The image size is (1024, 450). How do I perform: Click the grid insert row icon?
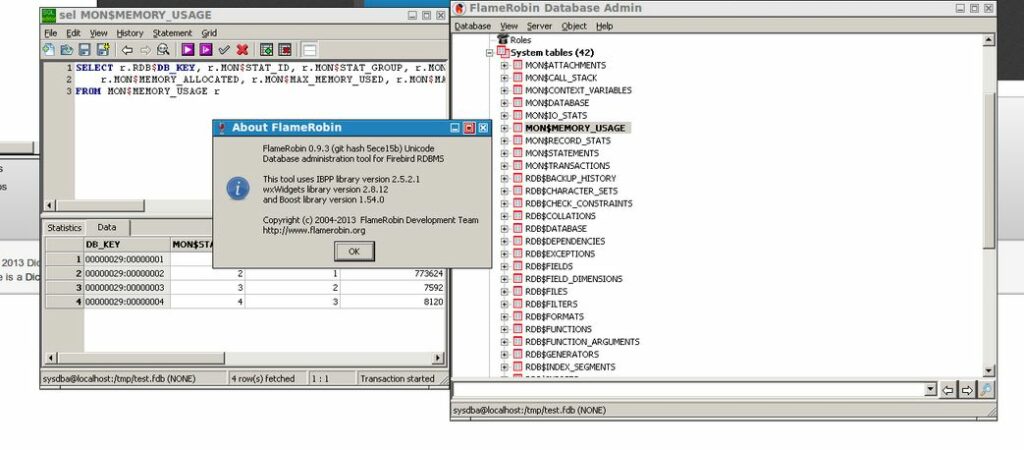pos(266,50)
